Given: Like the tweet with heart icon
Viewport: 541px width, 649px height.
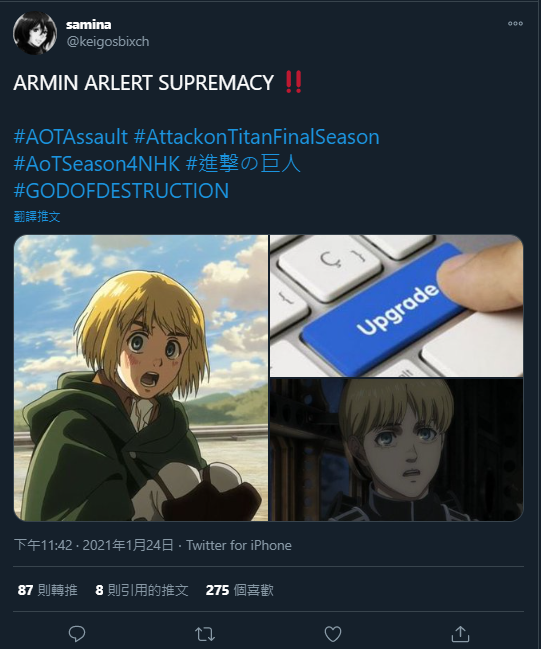Looking at the screenshot, I should click(x=333, y=634).
